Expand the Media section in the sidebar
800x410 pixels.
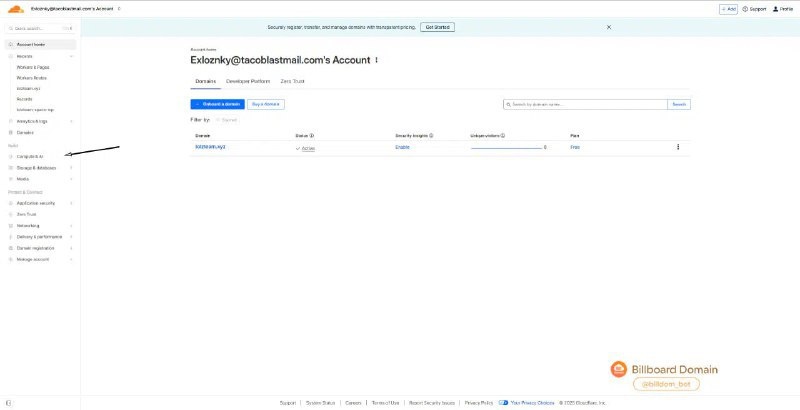coord(40,179)
